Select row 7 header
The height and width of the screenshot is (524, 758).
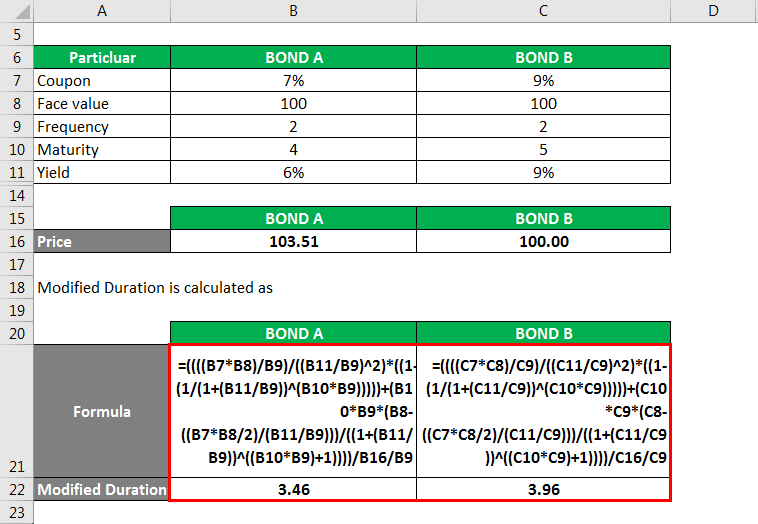click(16, 80)
